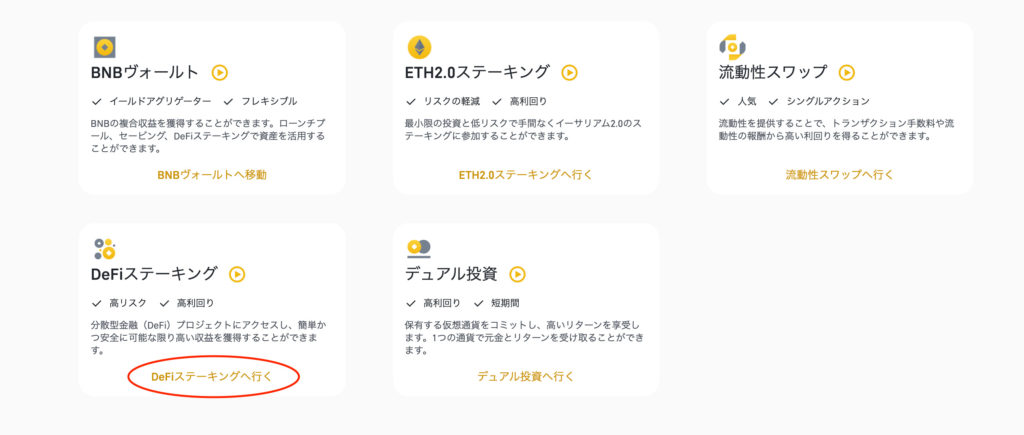The height and width of the screenshot is (435, 1024).
Task: Play the BNBヴォールト video tutorial
Action: point(219,72)
